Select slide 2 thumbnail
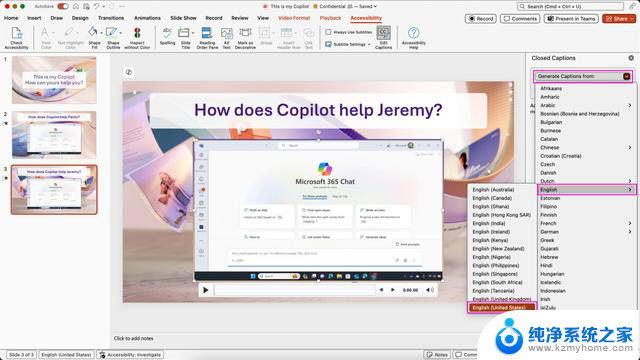This screenshot has width=640, height=360. tap(54, 135)
